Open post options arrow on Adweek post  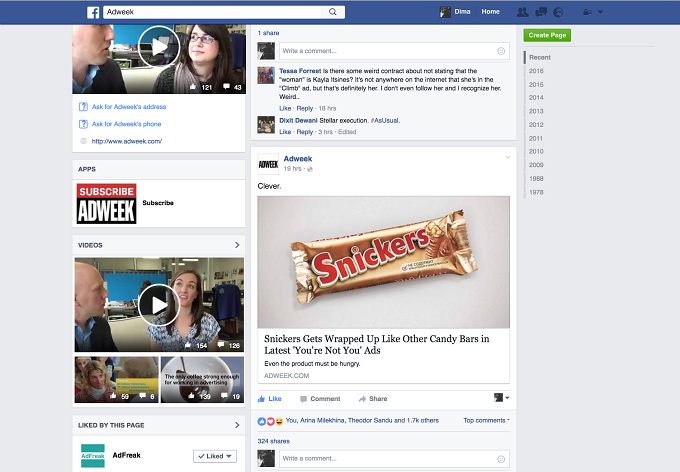507,157
